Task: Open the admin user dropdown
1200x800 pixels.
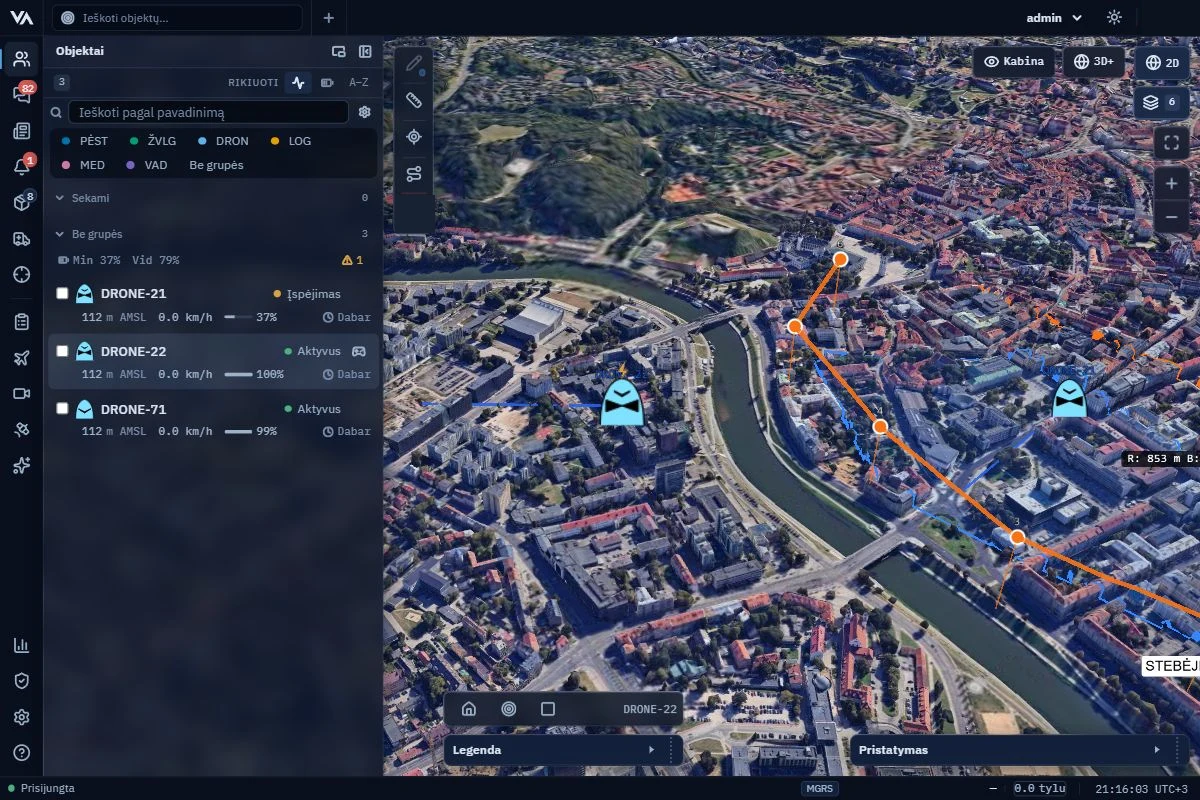Action: pos(1054,18)
